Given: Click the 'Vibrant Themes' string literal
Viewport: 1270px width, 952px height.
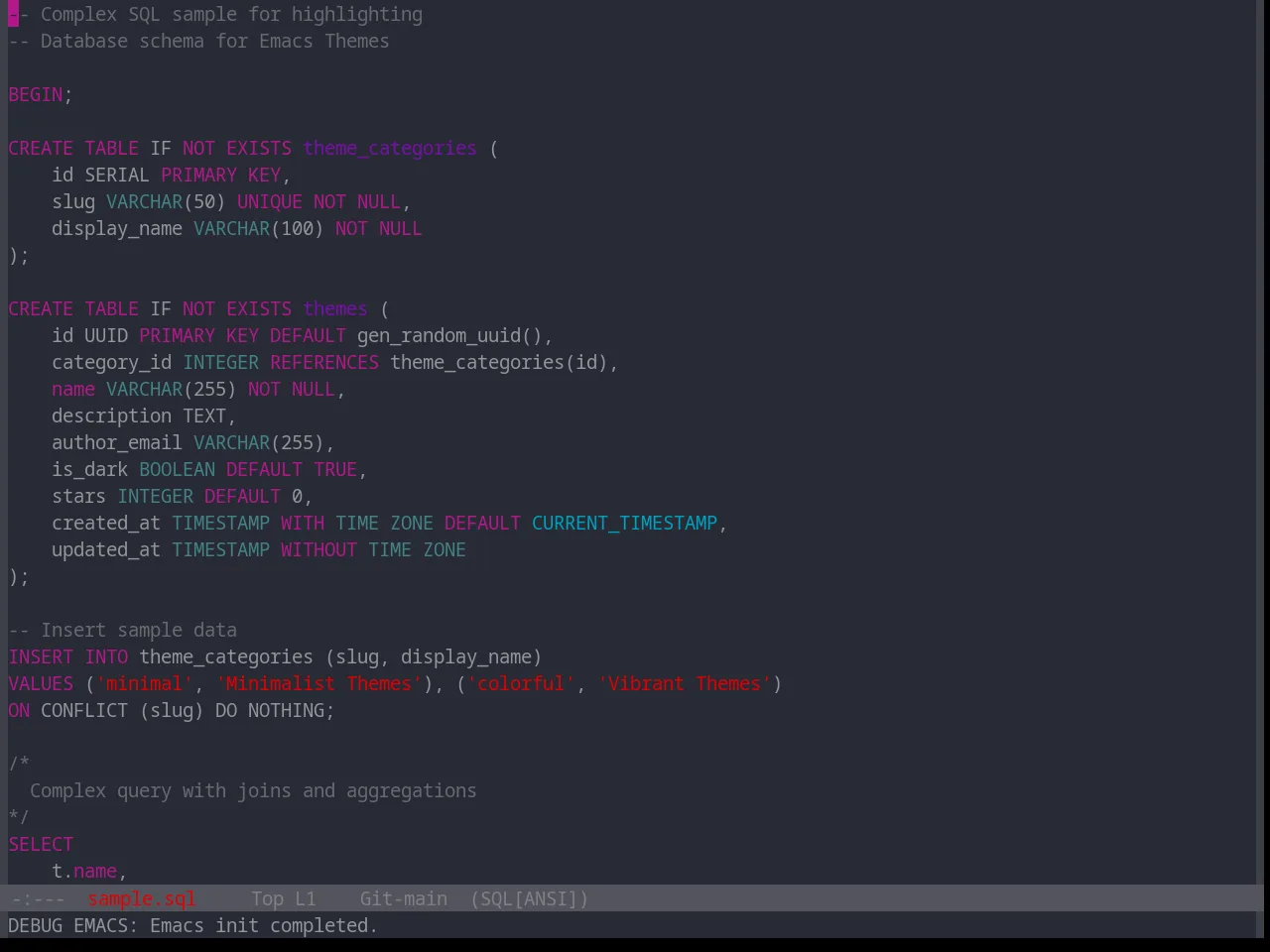Looking at the screenshot, I should 685,683.
